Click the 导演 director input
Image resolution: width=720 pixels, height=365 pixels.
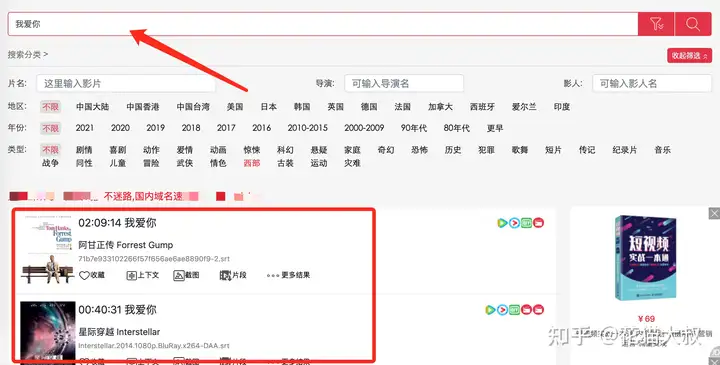click(x=404, y=84)
